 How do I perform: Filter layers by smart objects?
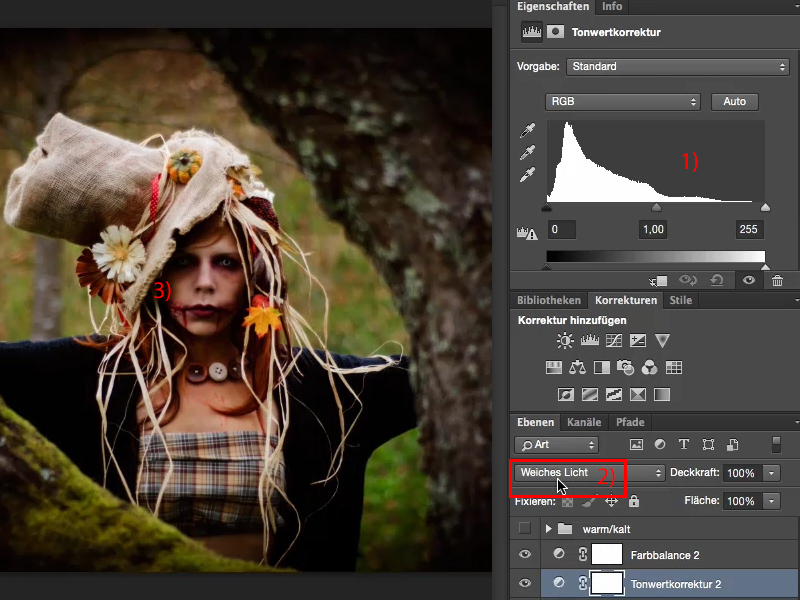click(732, 444)
